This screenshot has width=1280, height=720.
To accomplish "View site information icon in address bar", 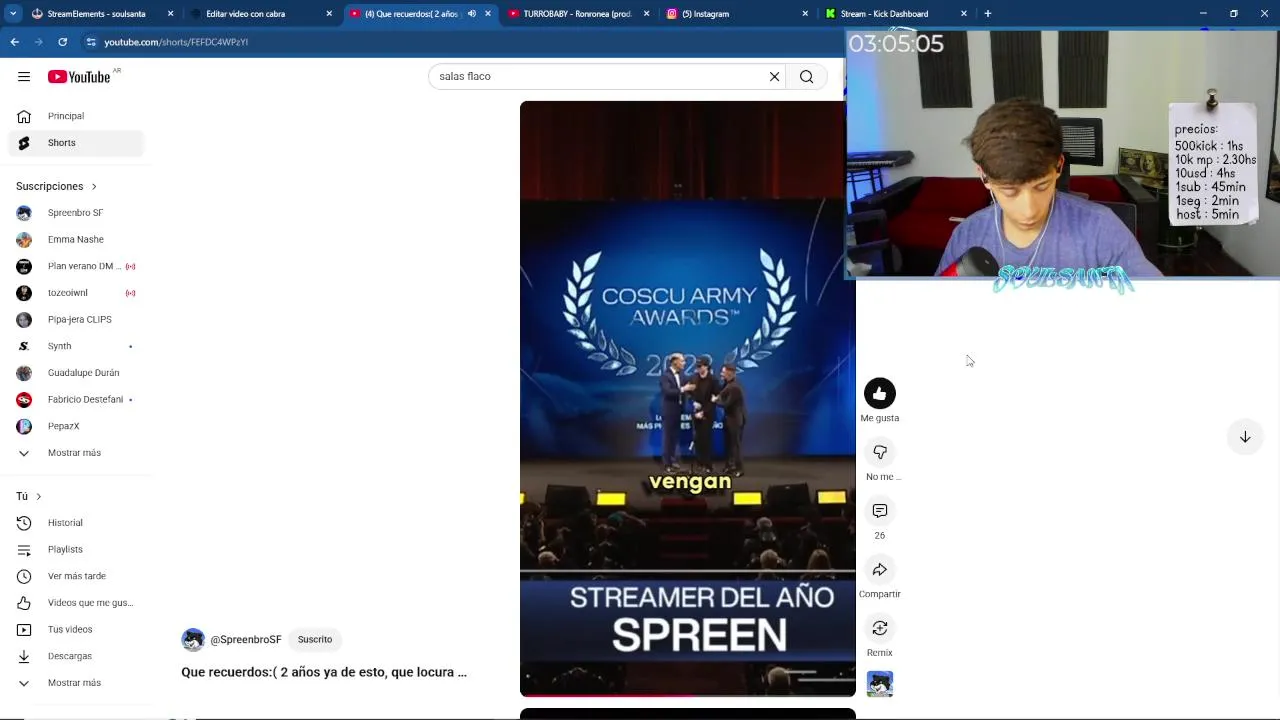I will pos(91,42).
